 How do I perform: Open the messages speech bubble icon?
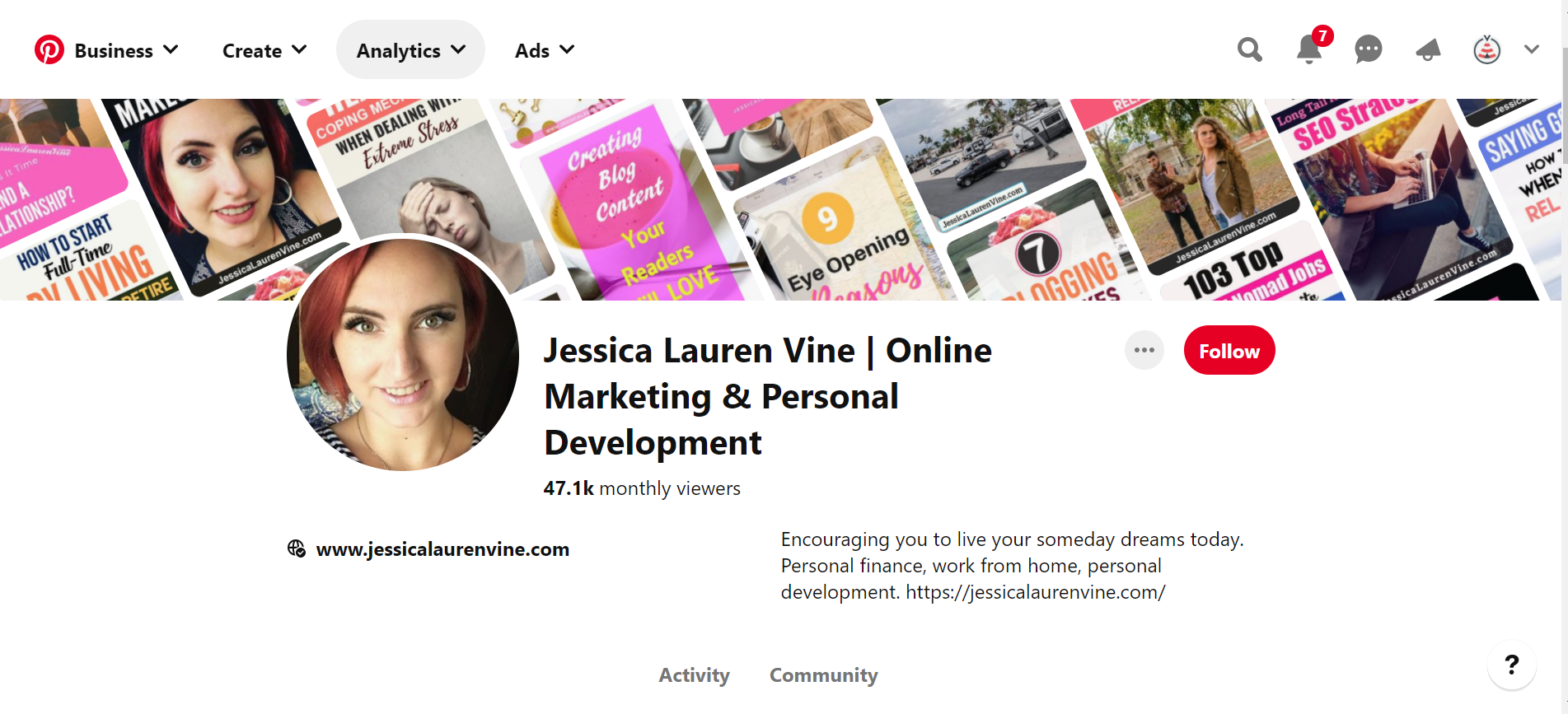(1368, 50)
